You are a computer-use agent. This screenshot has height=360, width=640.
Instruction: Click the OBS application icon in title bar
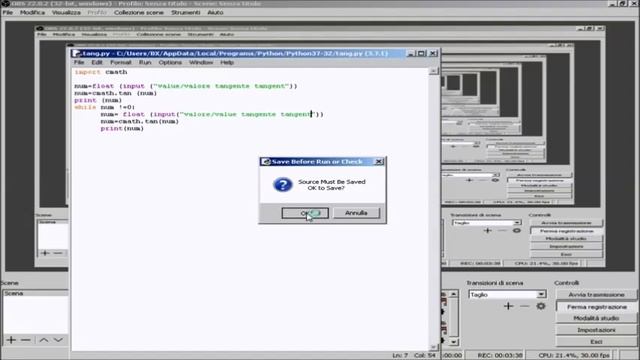[5, 4]
